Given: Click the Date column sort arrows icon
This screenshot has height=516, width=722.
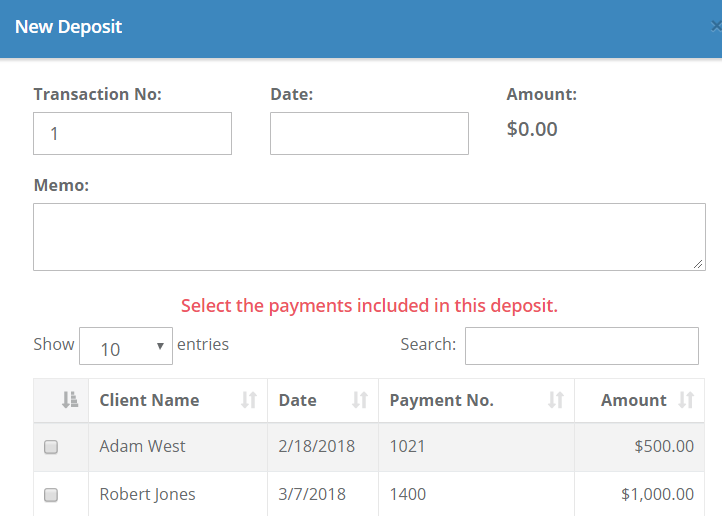Looking at the screenshot, I should pos(360,400).
